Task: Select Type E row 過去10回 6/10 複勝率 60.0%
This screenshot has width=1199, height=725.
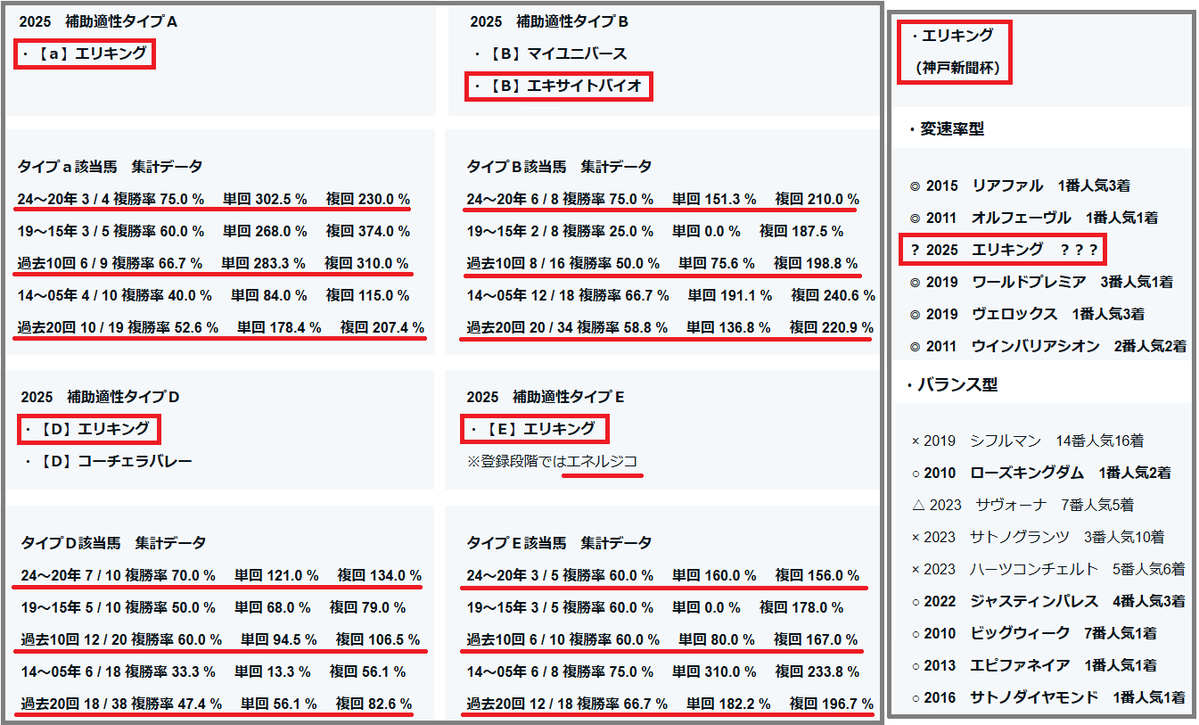Action: tap(662, 639)
